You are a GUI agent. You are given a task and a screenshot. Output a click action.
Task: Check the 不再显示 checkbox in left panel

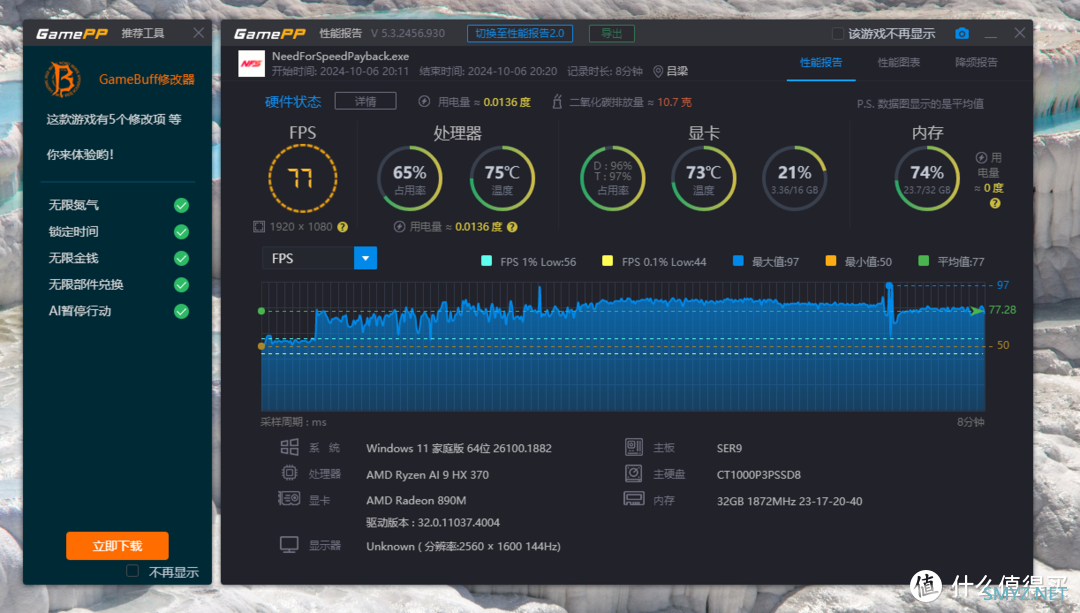tap(133, 571)
